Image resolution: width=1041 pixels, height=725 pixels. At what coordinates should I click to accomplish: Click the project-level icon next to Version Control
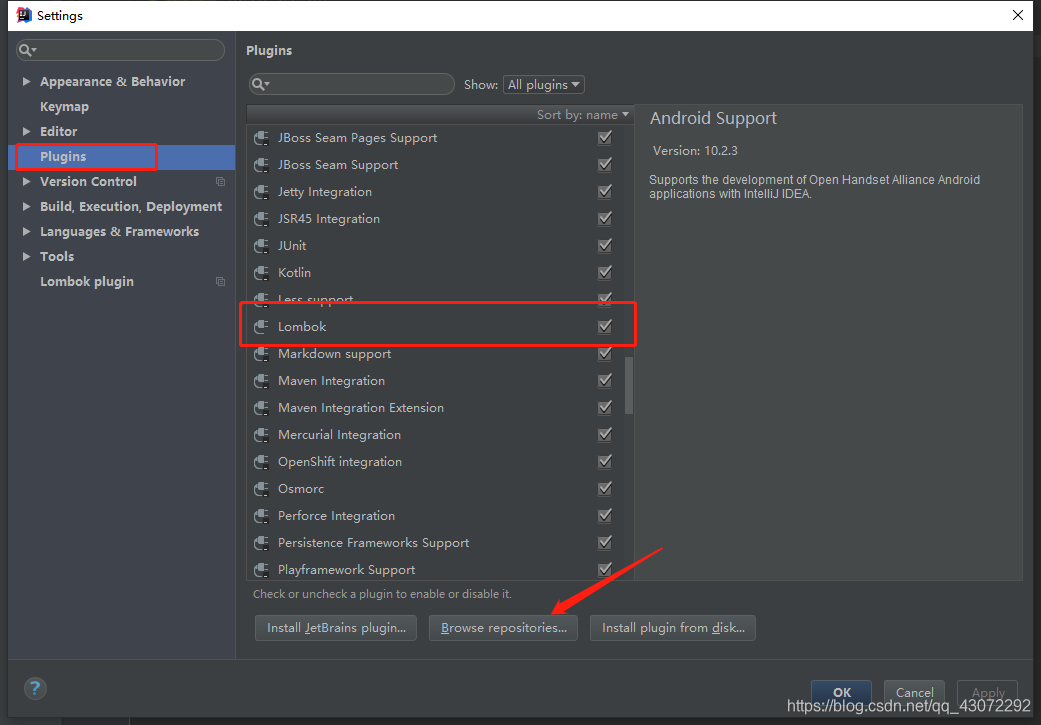pyautogui.click(x=220, y=181)
